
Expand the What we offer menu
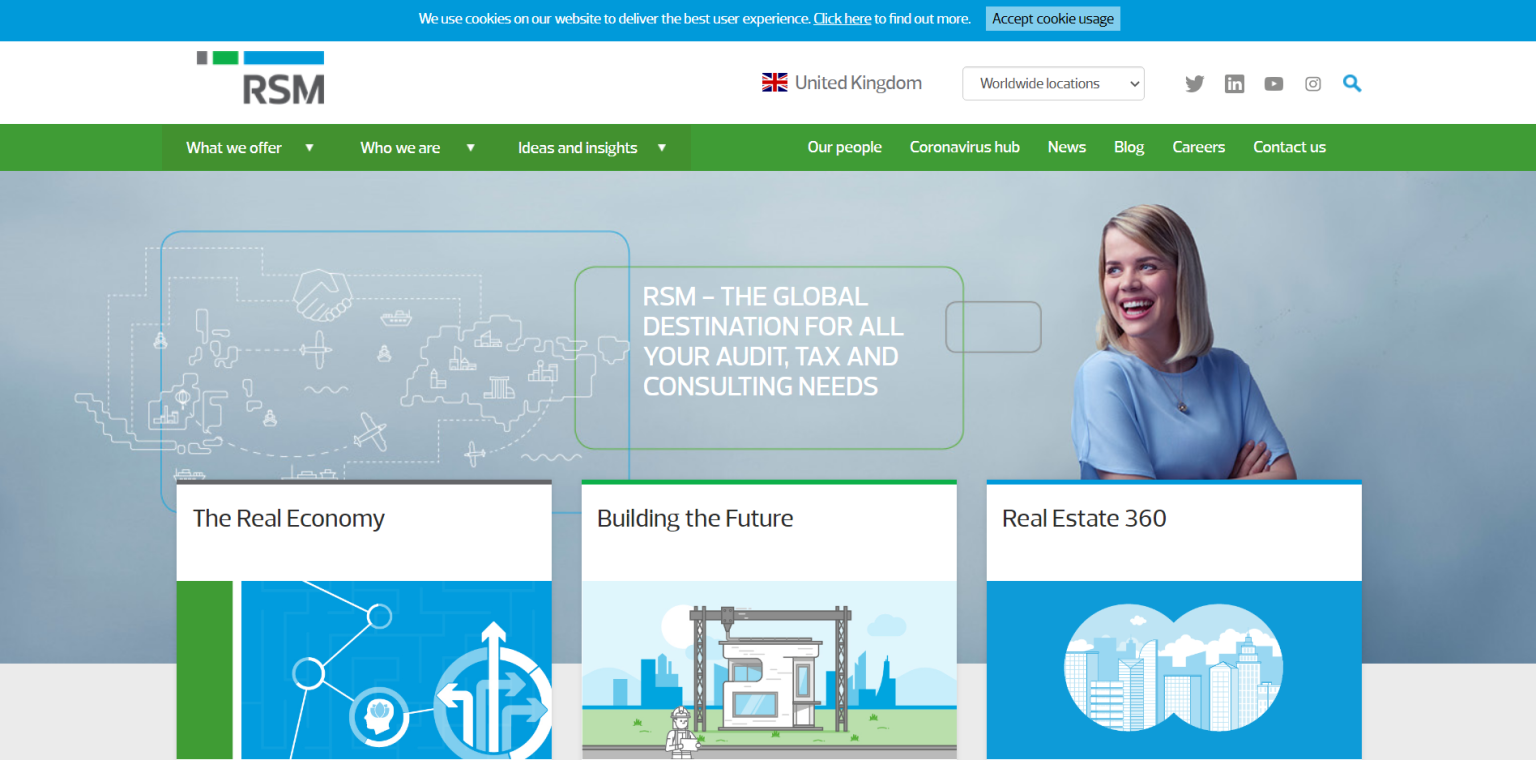(x=249, y=148)
